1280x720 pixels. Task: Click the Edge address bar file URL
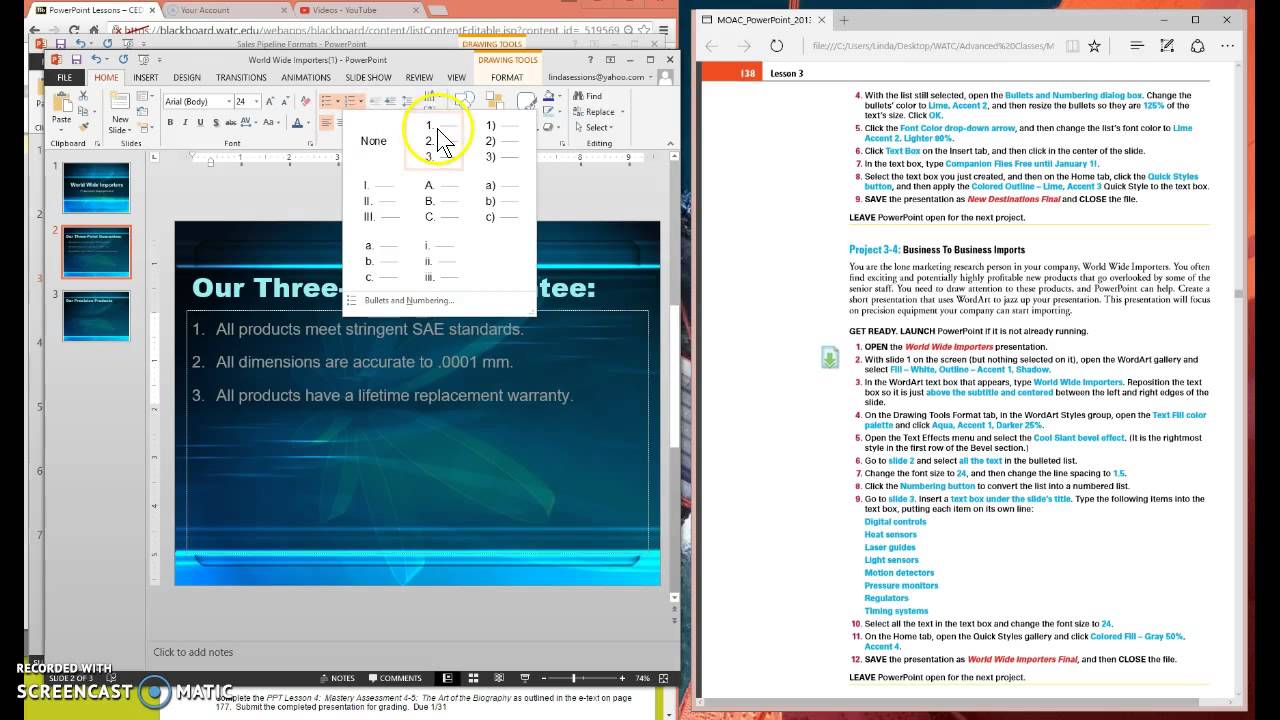tap(932, 46)
